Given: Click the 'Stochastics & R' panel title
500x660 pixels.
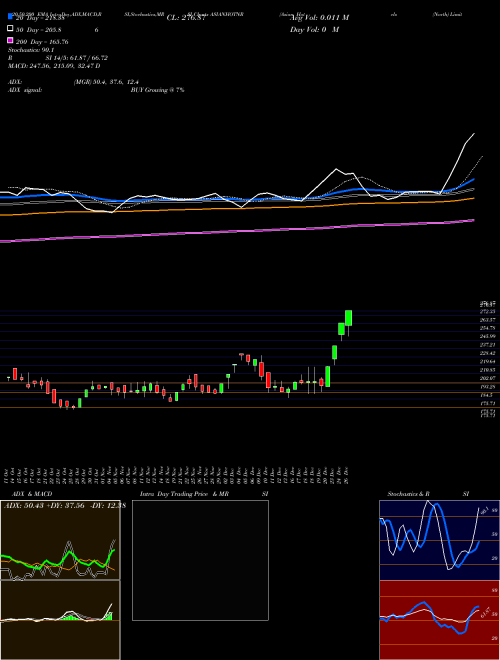Looking at the screenshot, I should 409,494.
